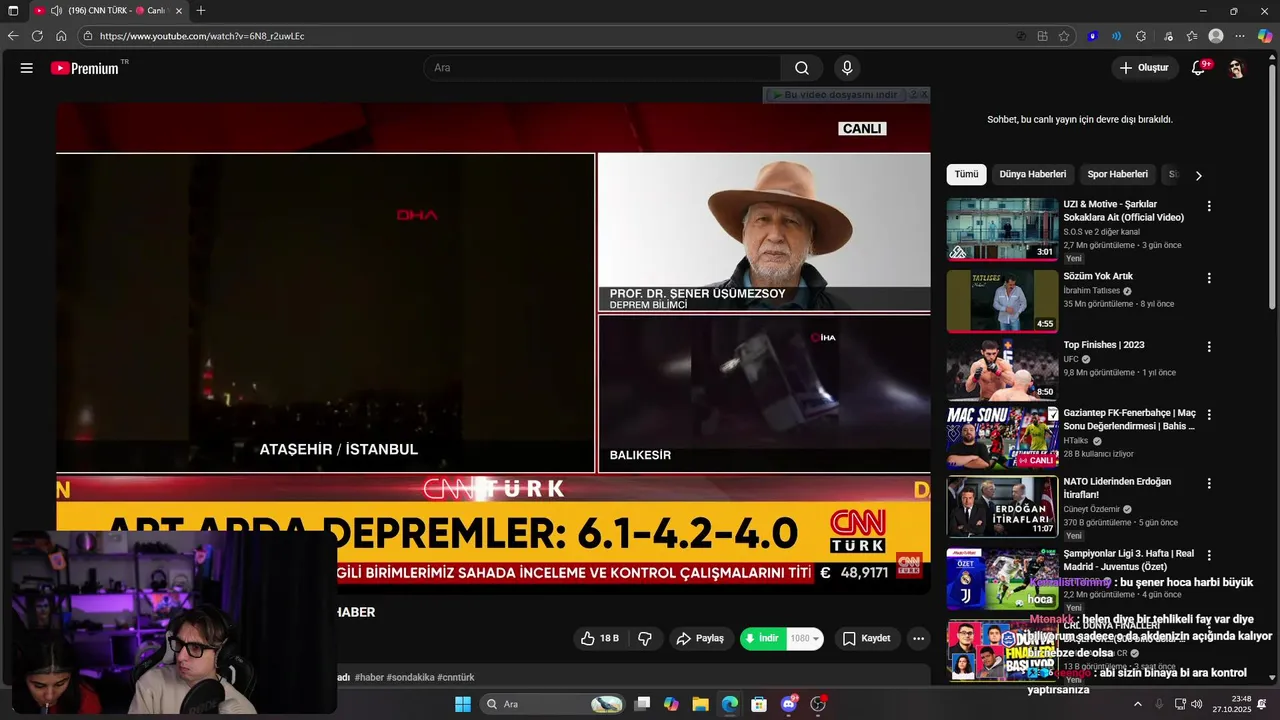This screenshot has height=720, width=1280.
Task: Click the browser back arrow
Action: (13, 36)
